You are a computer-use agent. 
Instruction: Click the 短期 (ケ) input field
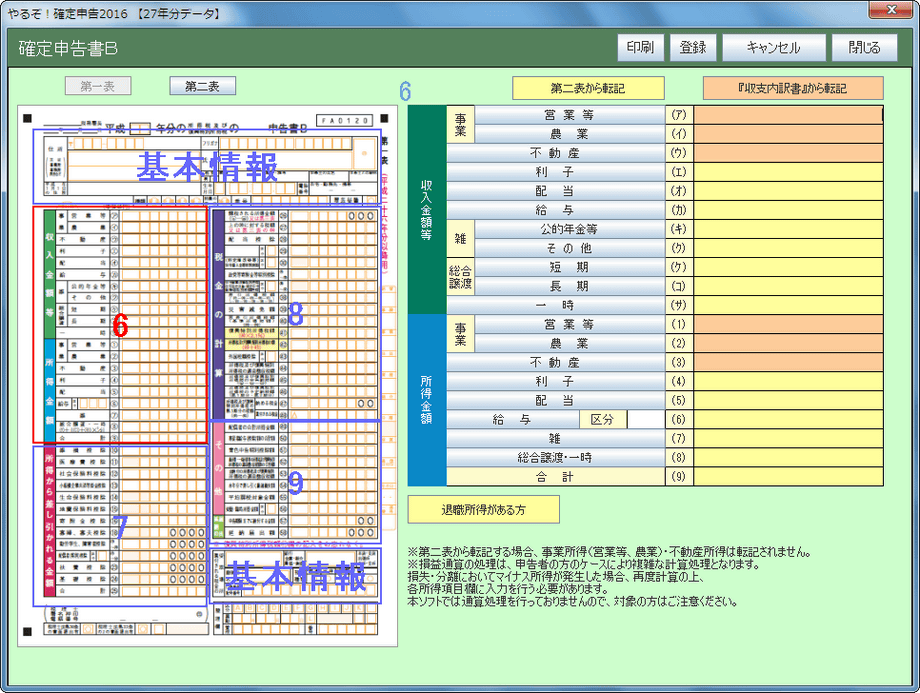click(x=788, y=268)
